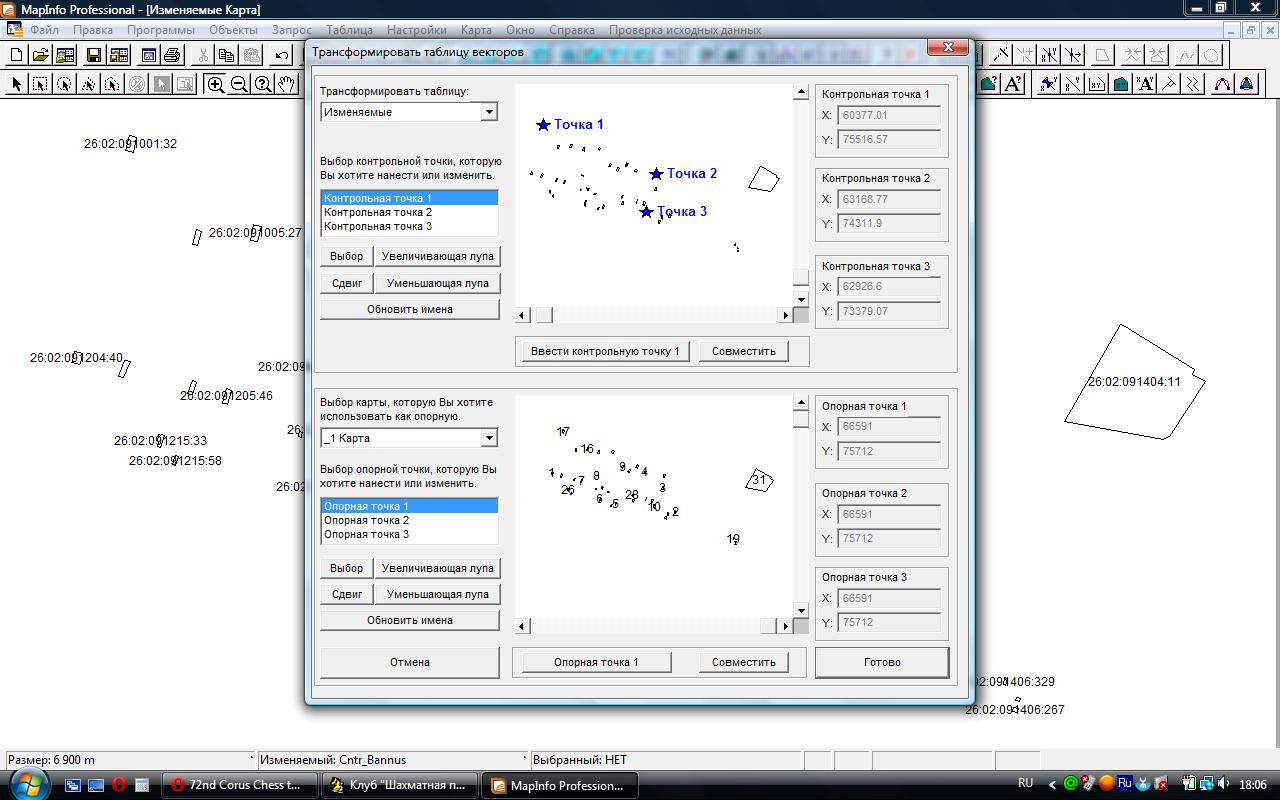Choose the Boundary Select tool
This screenshot has height=800, width=1280.
click(x=112, y=84)
